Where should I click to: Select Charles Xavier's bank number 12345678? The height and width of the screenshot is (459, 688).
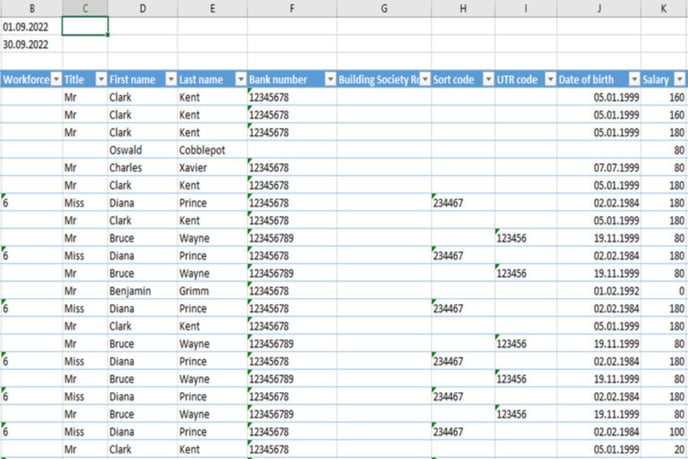pyautogui.click(x=292, y=168)
